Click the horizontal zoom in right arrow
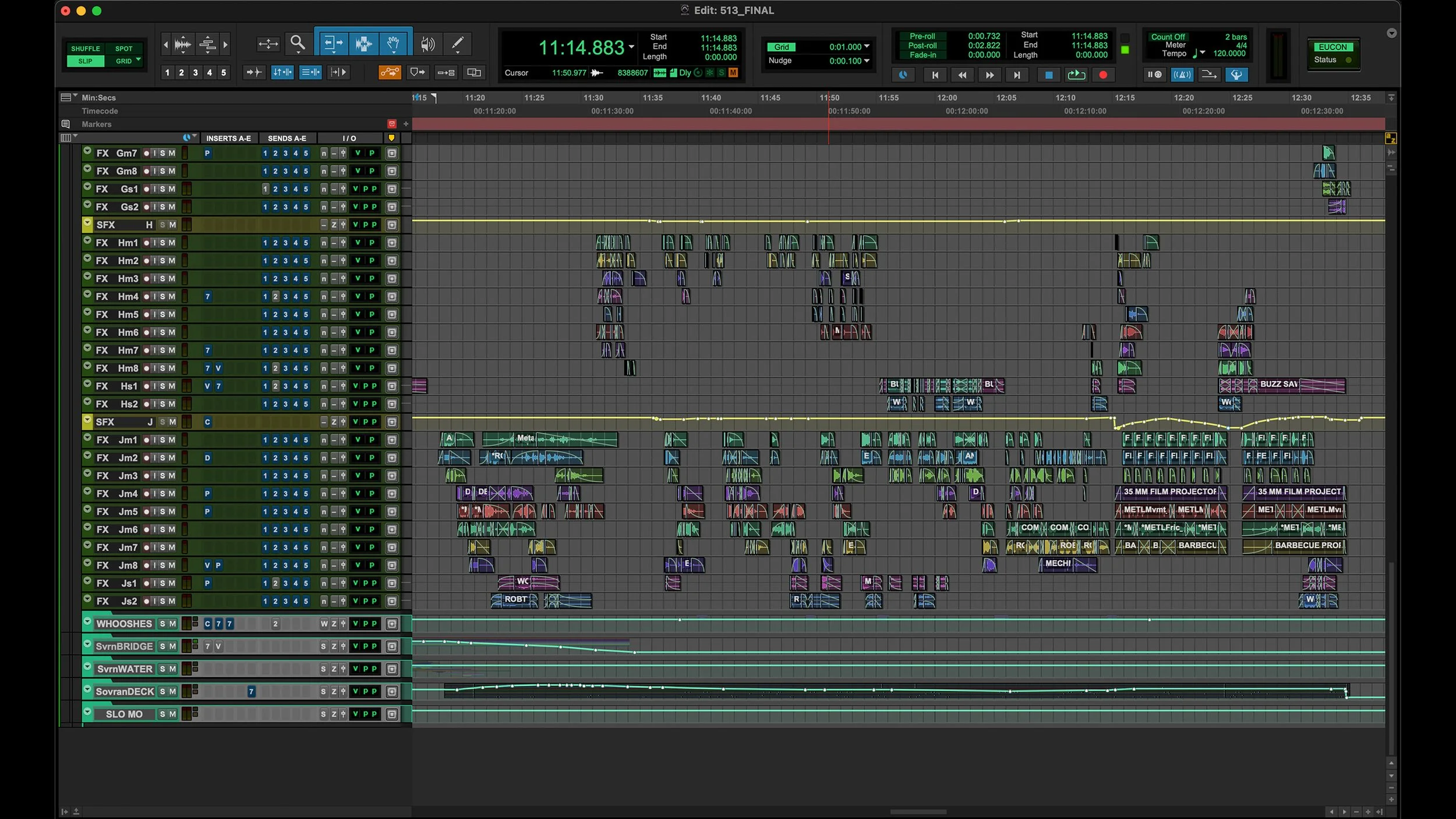Viewport: 1456px width, 819px height. click(225, 44)
